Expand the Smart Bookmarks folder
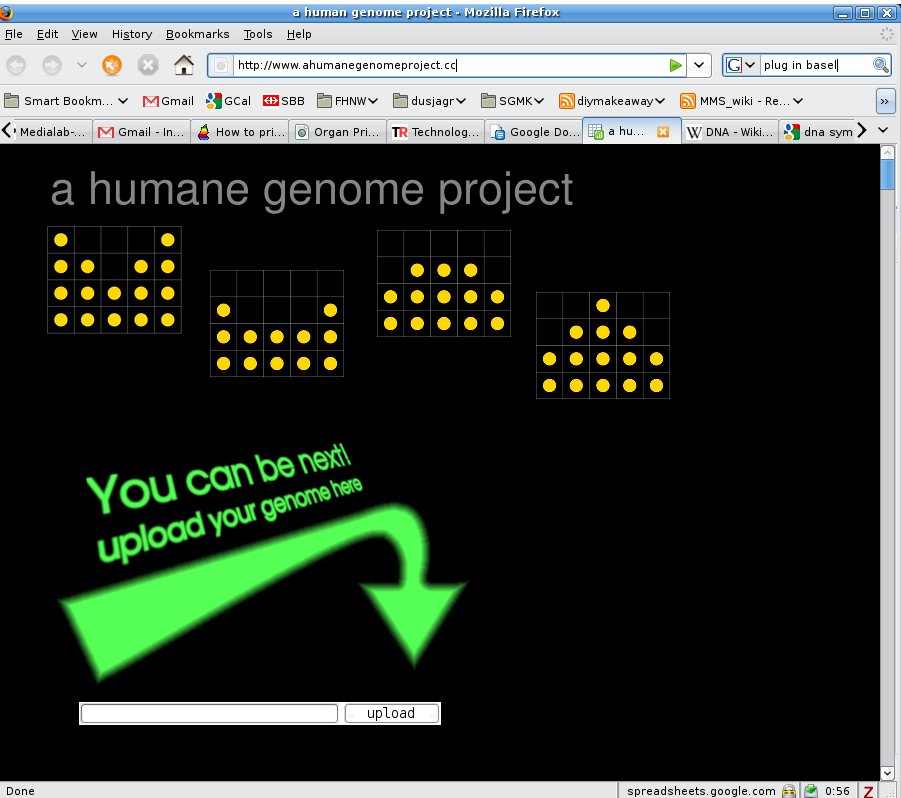Screen dimensions: 901x798 click(66, 101)
